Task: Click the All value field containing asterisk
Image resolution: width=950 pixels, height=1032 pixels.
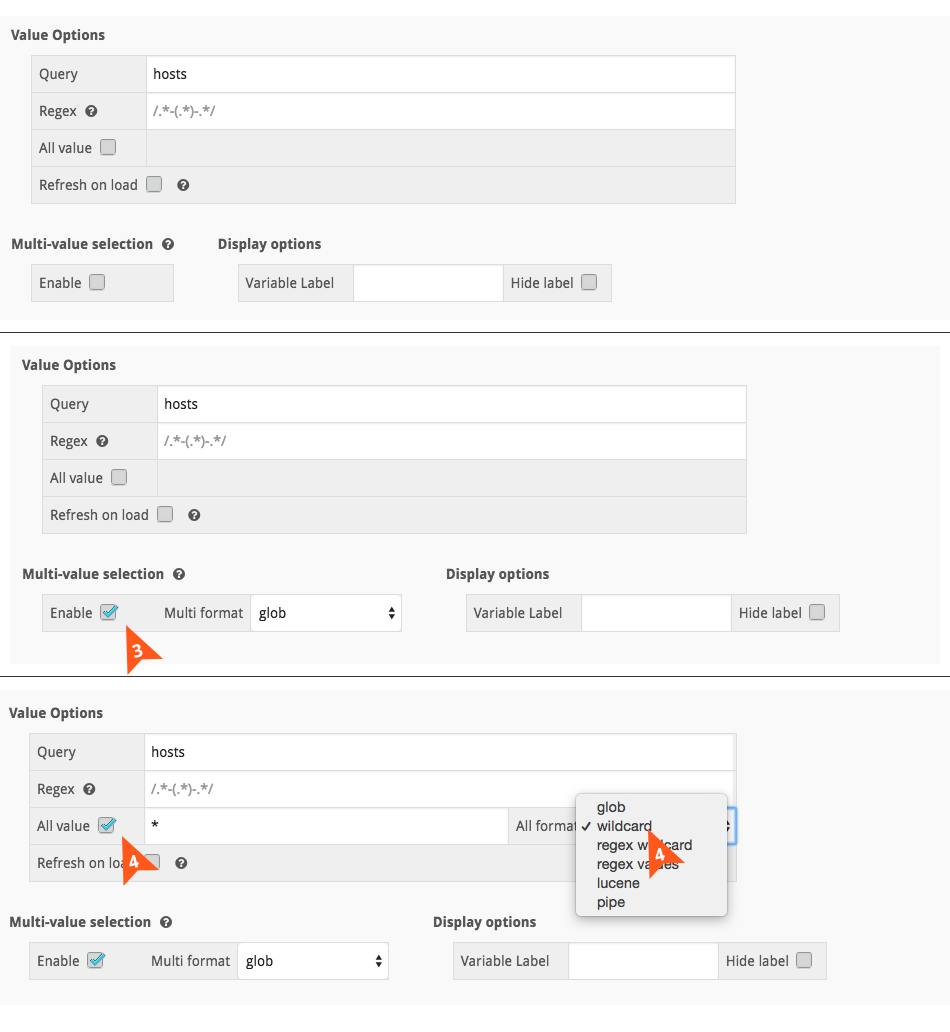Action: click(x=325, y=826)
